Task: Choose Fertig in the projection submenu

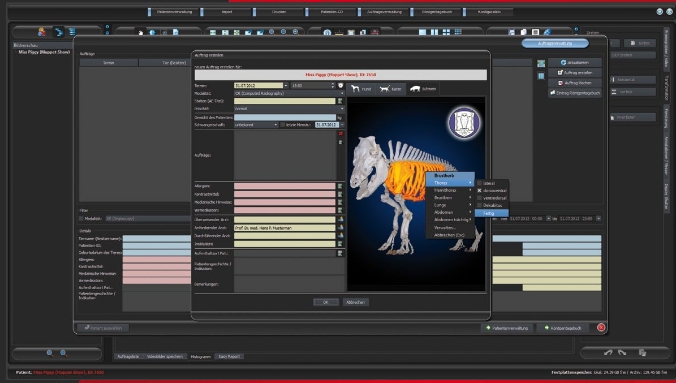Action: coord(491,213)
